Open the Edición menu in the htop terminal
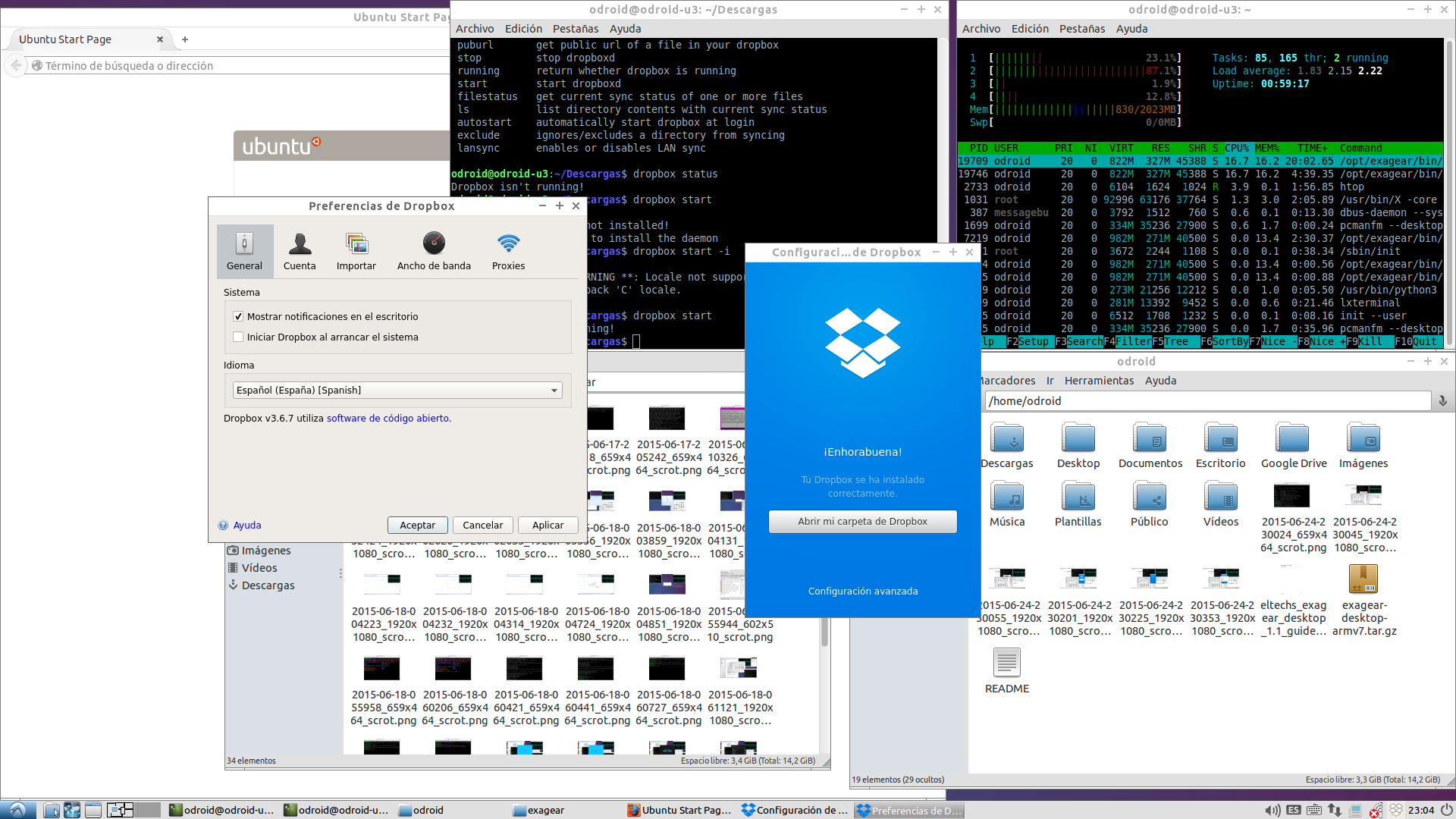This screenshot has width=1456, height=819. tap(1030, 29)
